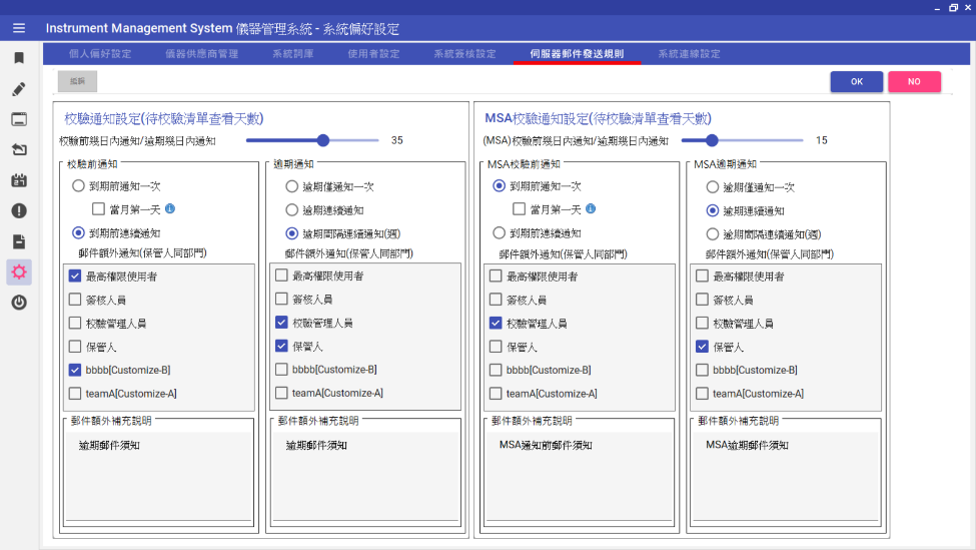Select 逾期間隔連續通知(週) in MSA逾期通知

(713, 235)
